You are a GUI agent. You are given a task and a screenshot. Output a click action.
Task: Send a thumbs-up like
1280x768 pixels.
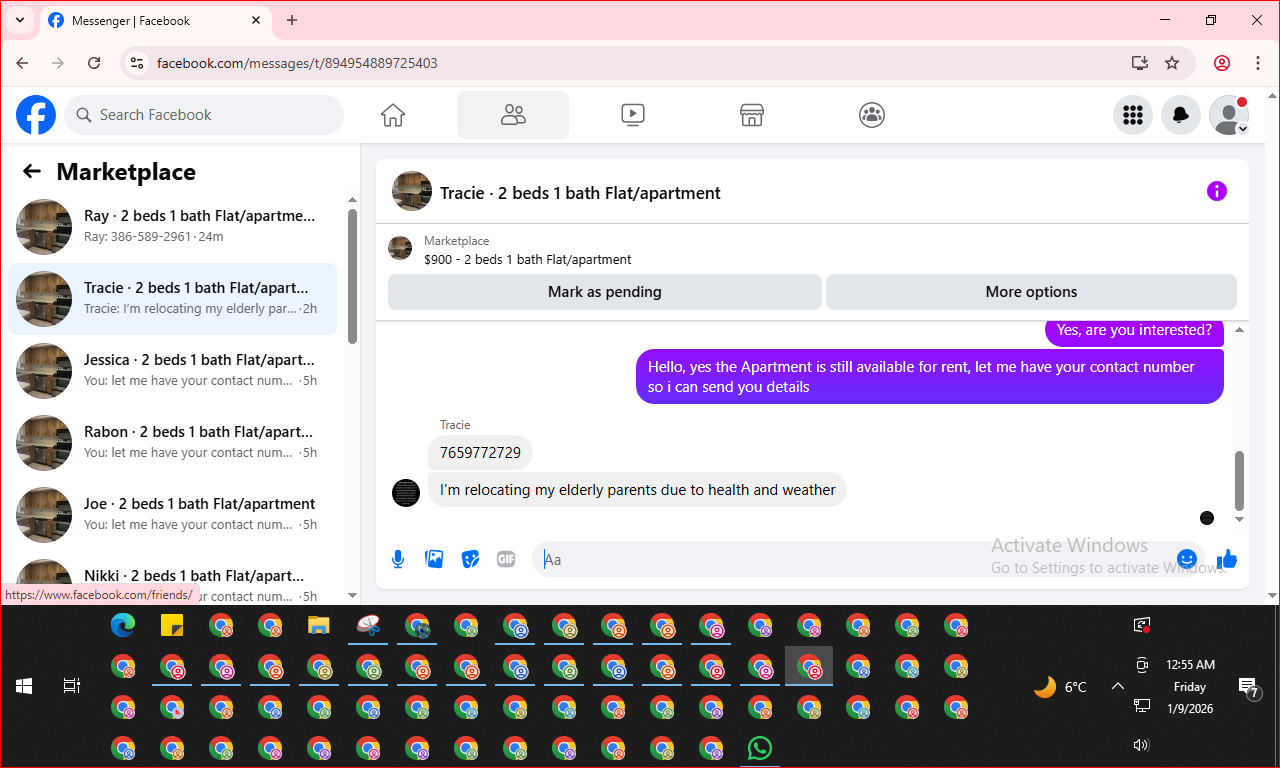pyautogui.click(x=1227, y=559)
